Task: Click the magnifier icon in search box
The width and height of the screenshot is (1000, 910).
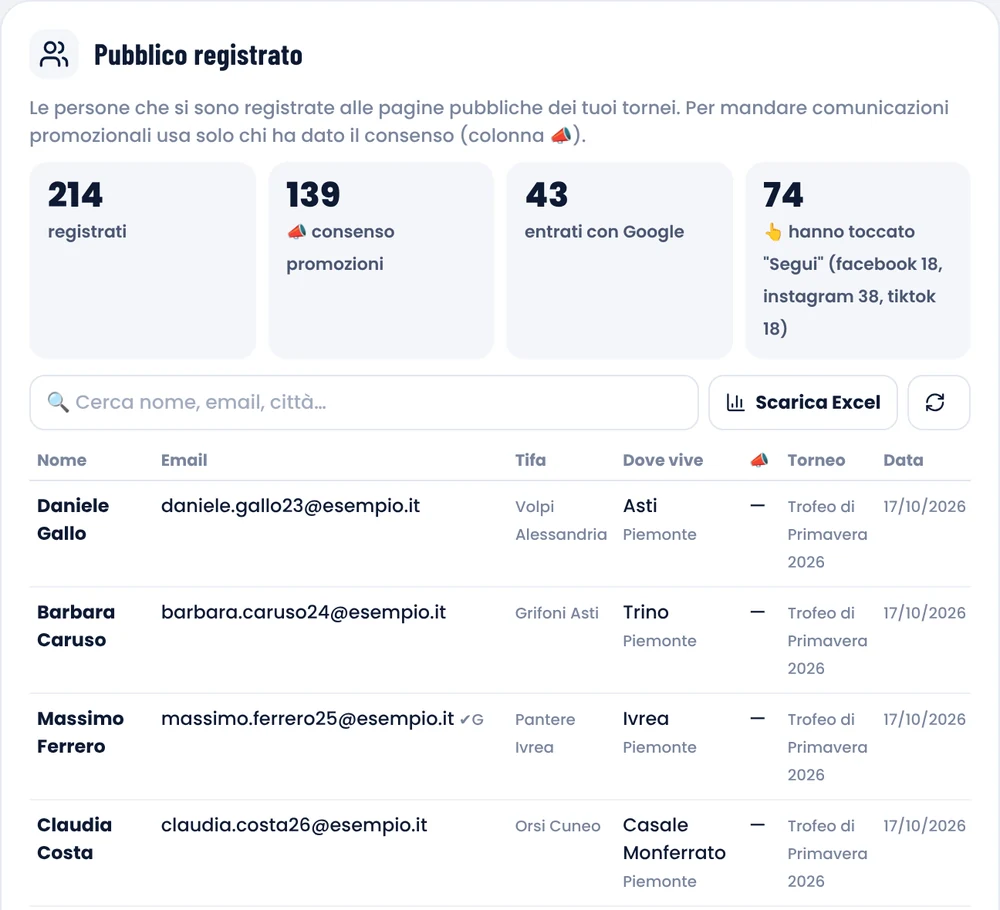Action: click(57, 402)
